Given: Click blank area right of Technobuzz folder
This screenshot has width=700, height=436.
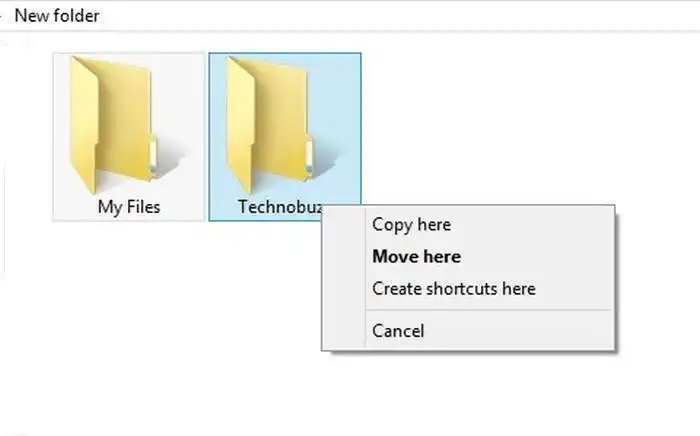Looking at the screenshot, I should tap(500, 120).
